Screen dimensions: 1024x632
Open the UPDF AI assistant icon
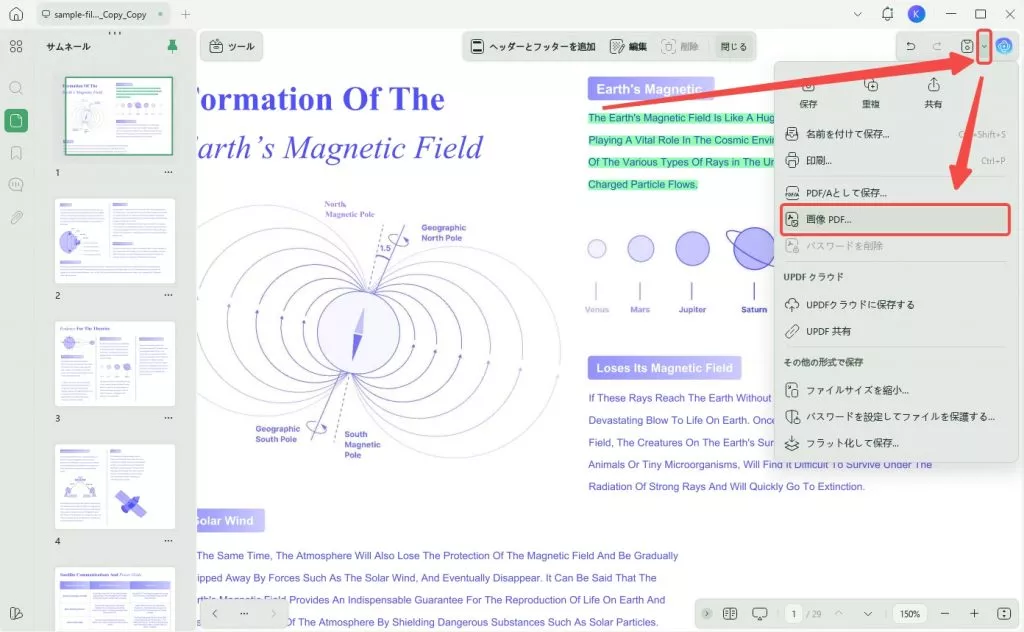pos(1004,46)
